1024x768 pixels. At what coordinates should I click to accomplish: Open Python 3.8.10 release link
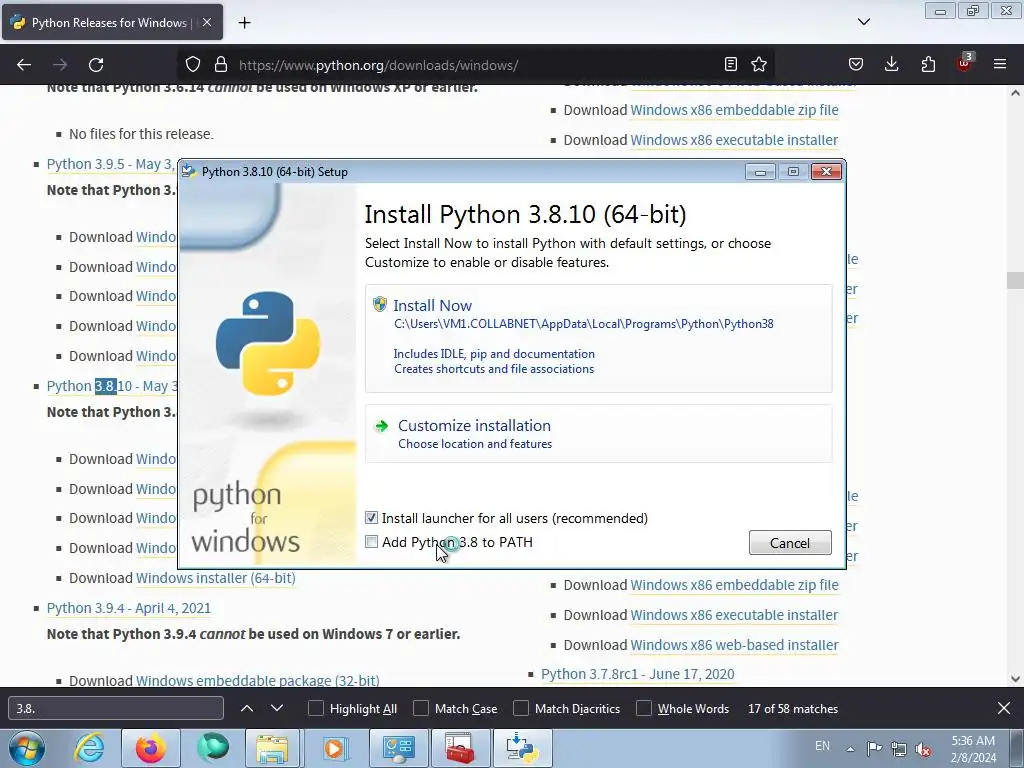point(112,386)
